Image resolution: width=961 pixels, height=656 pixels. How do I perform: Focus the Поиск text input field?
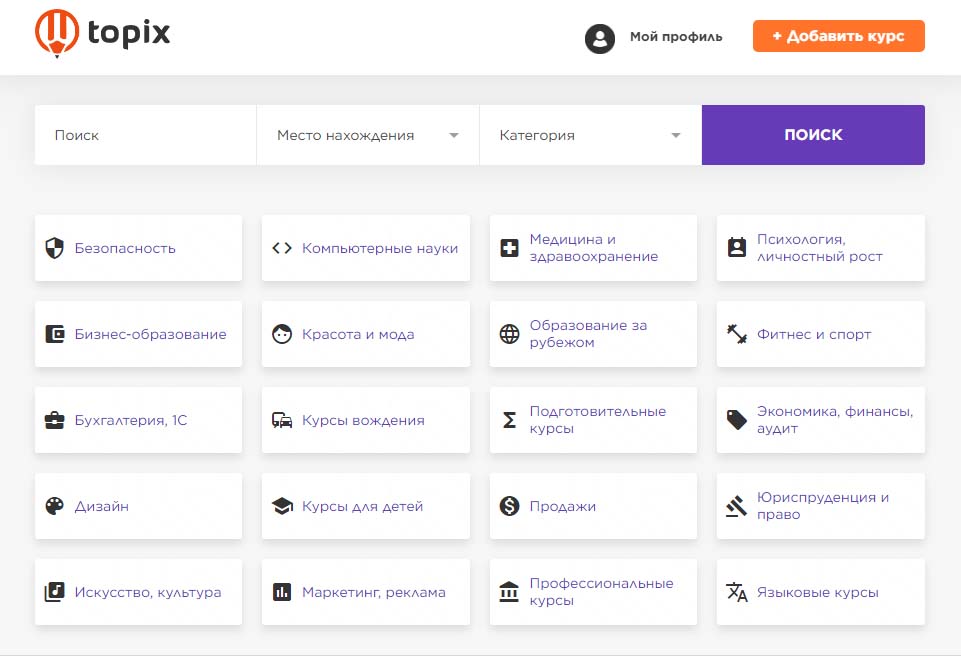[x=145, y=135]
